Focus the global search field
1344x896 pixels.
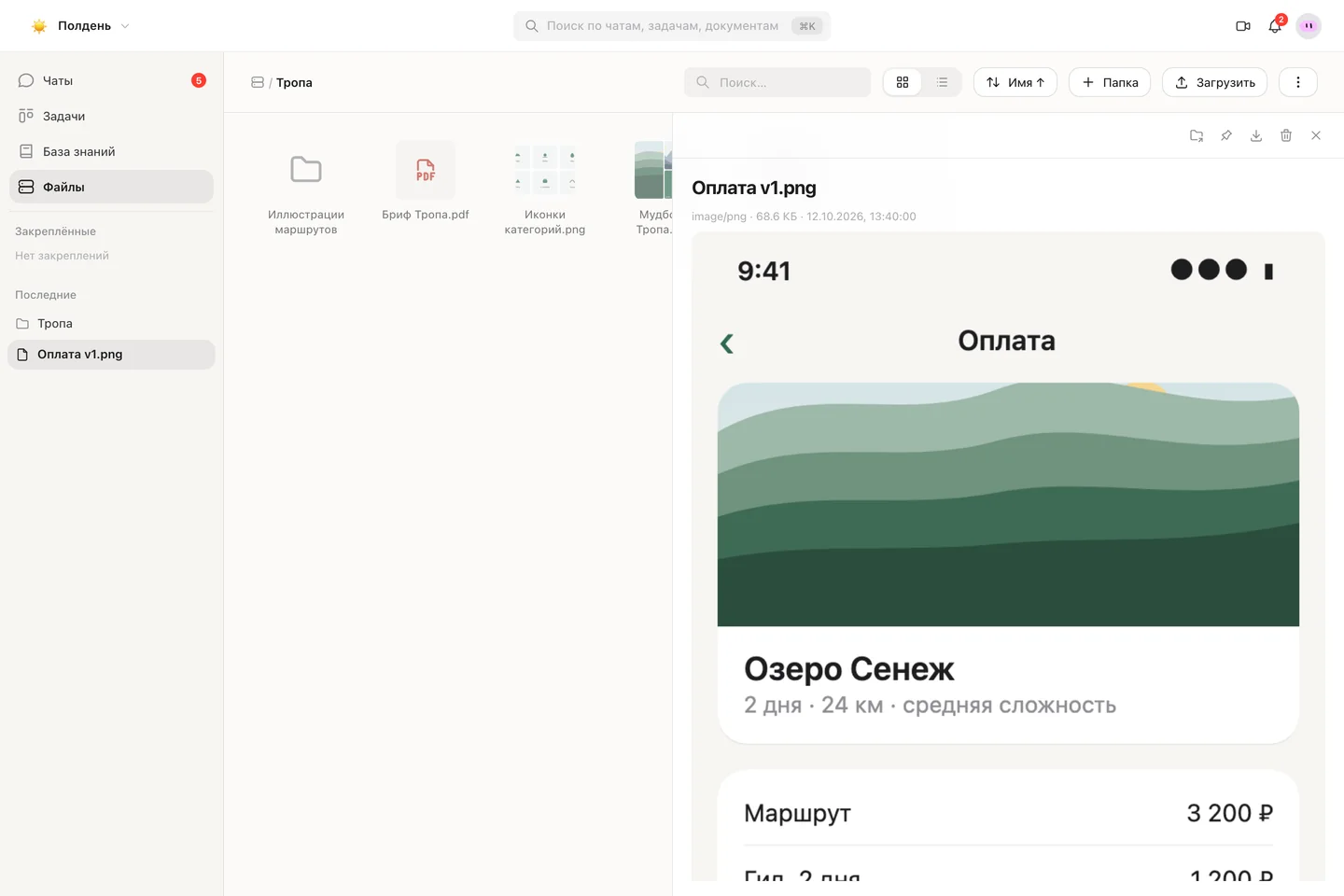pyautogui.click(x=672, y=26)
